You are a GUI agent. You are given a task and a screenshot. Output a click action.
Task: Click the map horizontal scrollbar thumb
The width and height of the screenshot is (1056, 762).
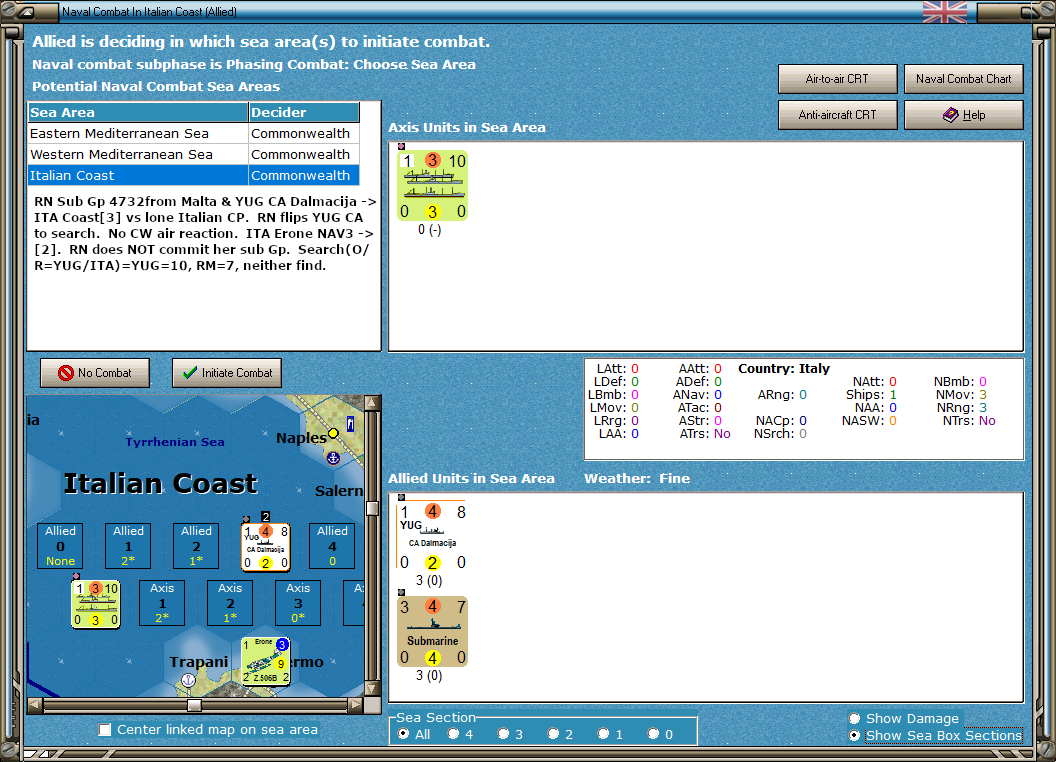point(194,705)
